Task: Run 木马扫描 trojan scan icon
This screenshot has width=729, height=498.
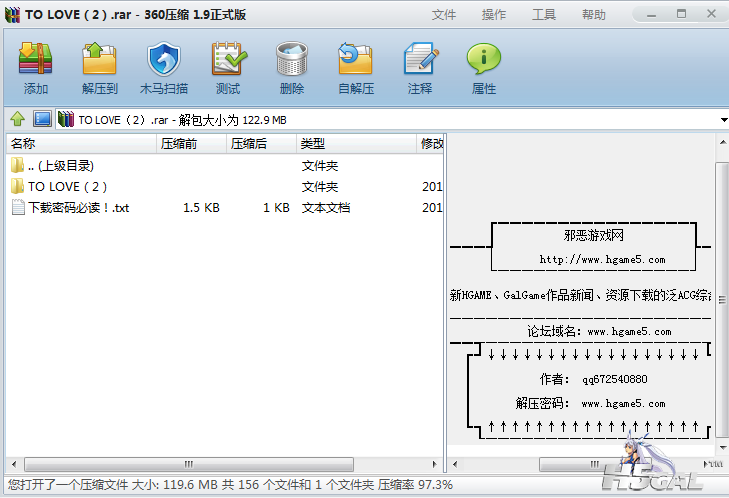Action: [x=164, y=59]
